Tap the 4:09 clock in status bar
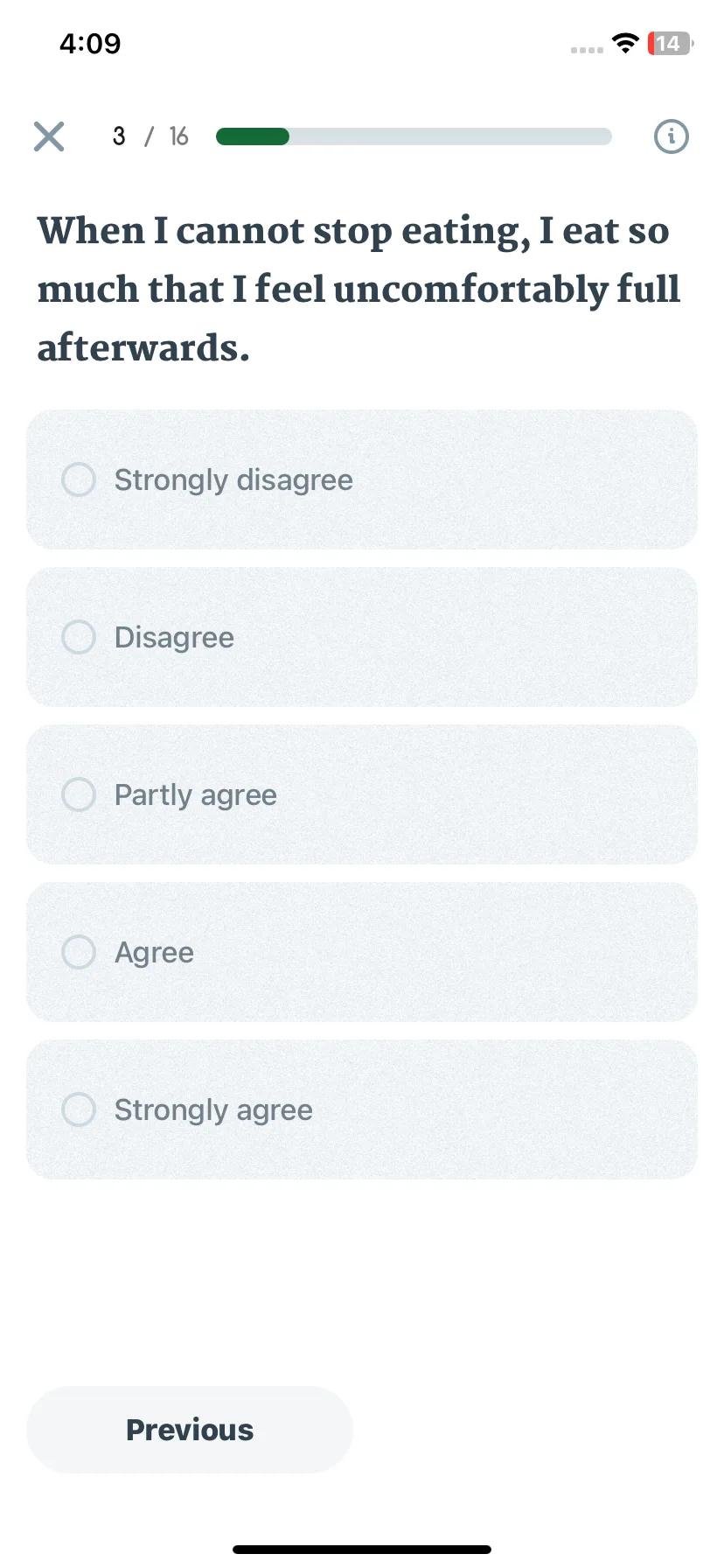Viewport: 724px width, 1568px height. coord(90,43)
